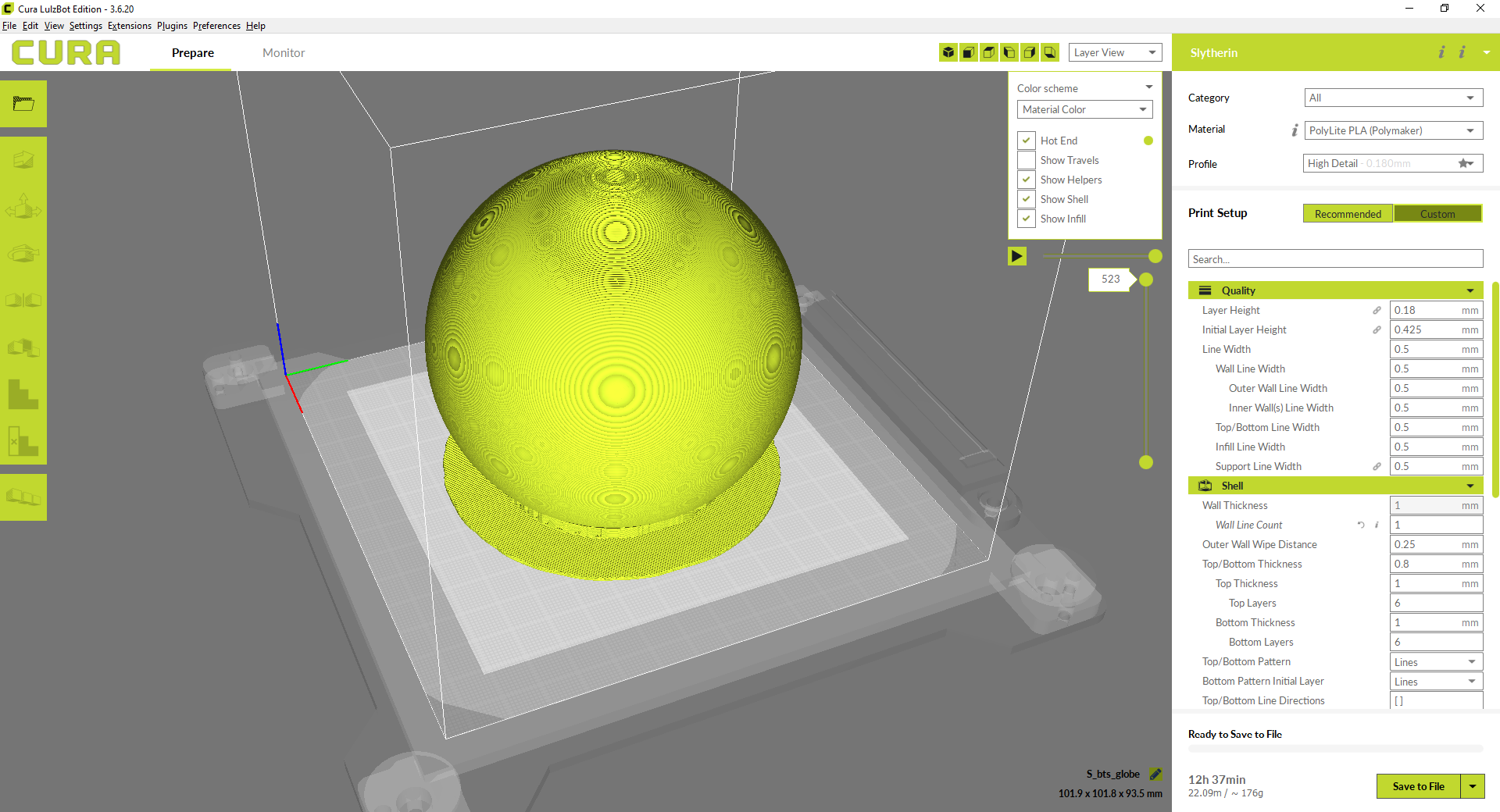Collapse the Color scheme panel arrow

coord(1148,87)
